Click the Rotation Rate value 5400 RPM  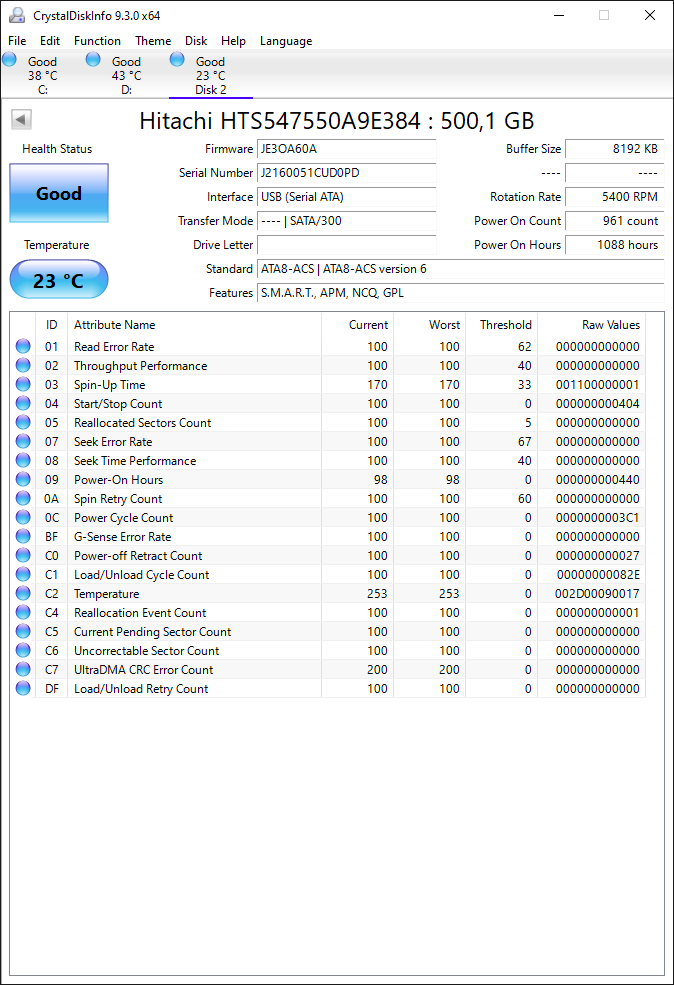(615, 197)
